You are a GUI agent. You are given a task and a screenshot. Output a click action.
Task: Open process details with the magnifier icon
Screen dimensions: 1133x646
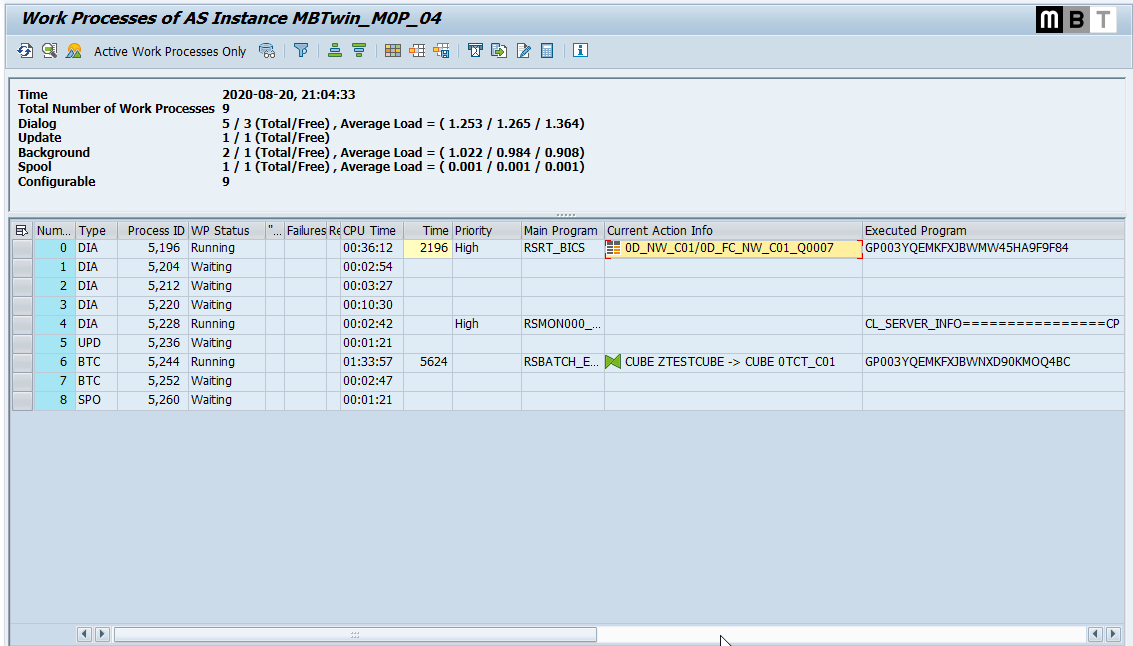point(47,50)
